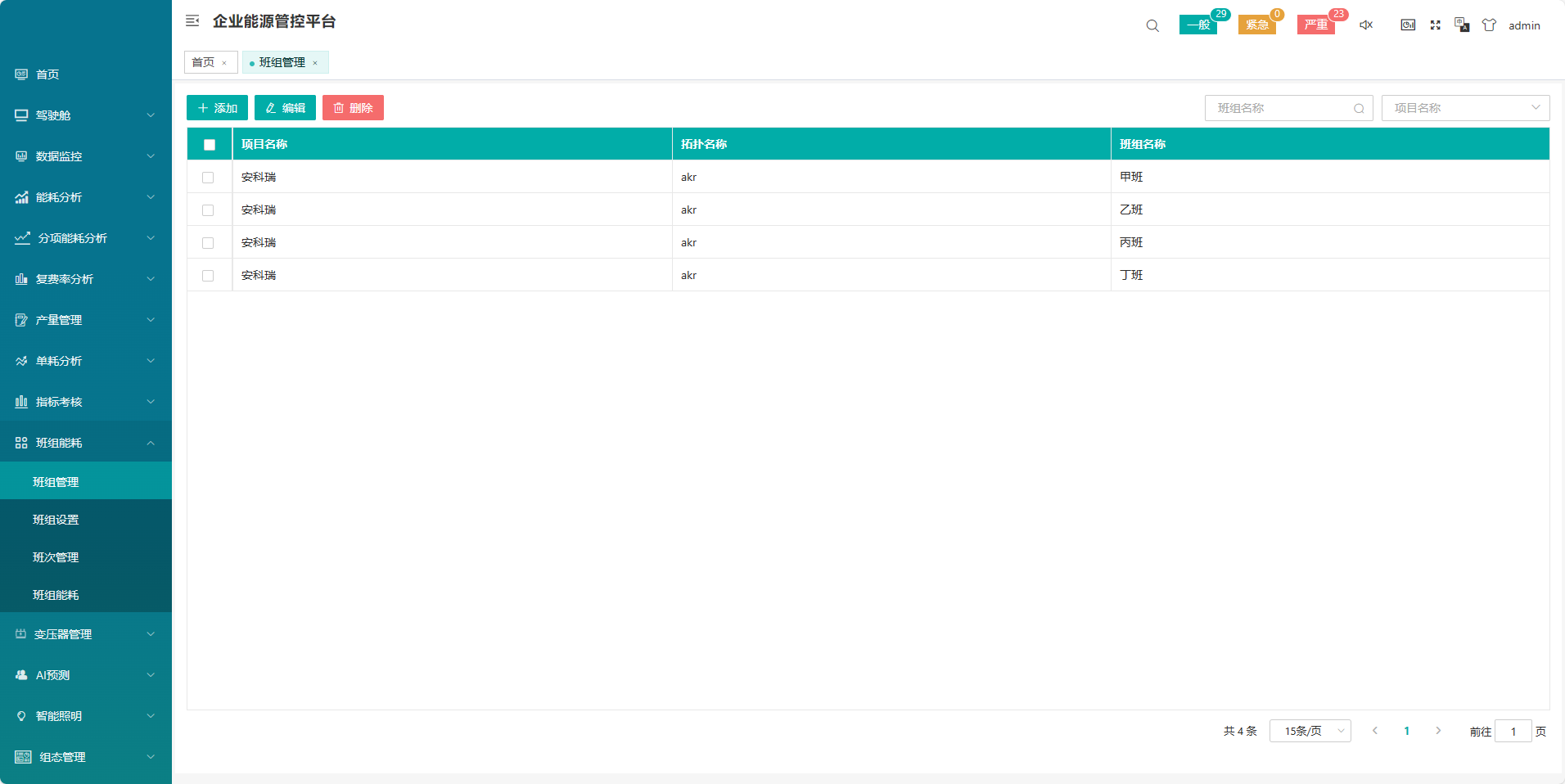Tick the checkbox for 丁班 row
The image size is (1565, 784).
click(x=208, y=276)
